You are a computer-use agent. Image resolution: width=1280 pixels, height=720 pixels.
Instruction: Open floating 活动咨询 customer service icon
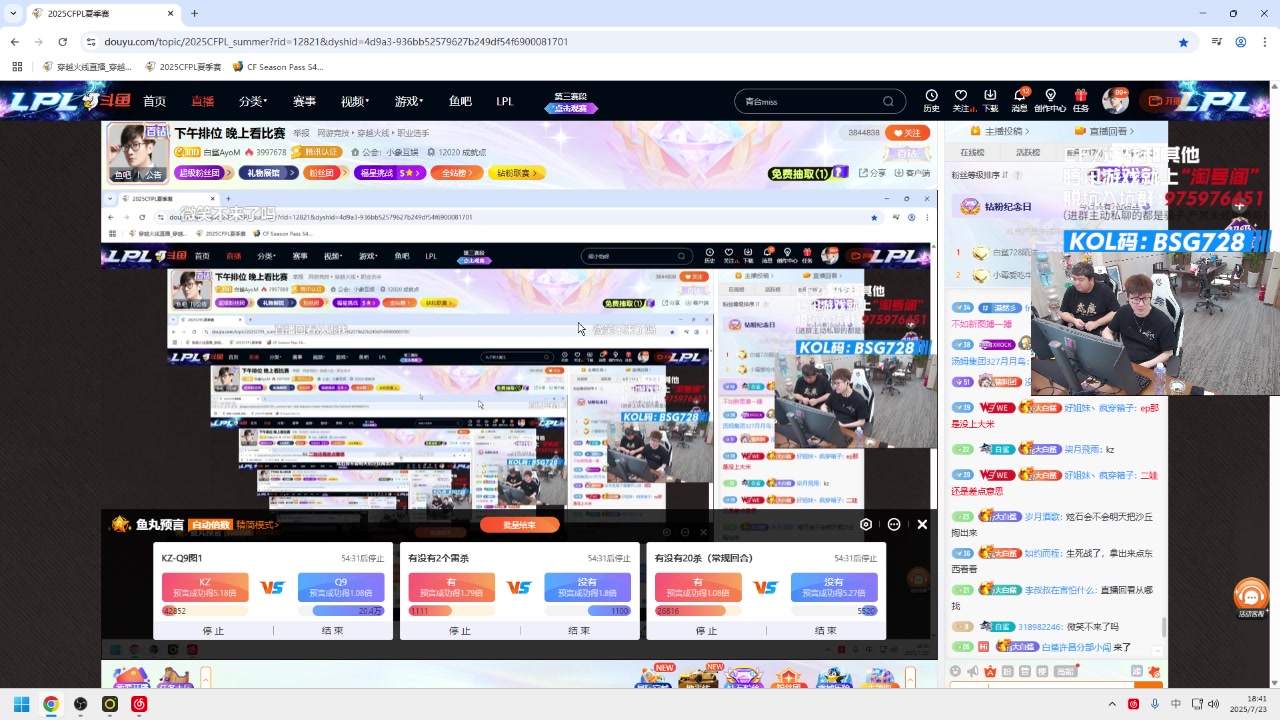point(1251,598)
